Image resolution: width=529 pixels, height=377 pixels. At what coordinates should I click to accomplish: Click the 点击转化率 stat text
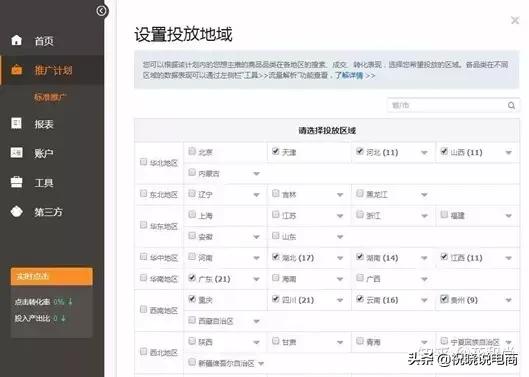point(32,302)
